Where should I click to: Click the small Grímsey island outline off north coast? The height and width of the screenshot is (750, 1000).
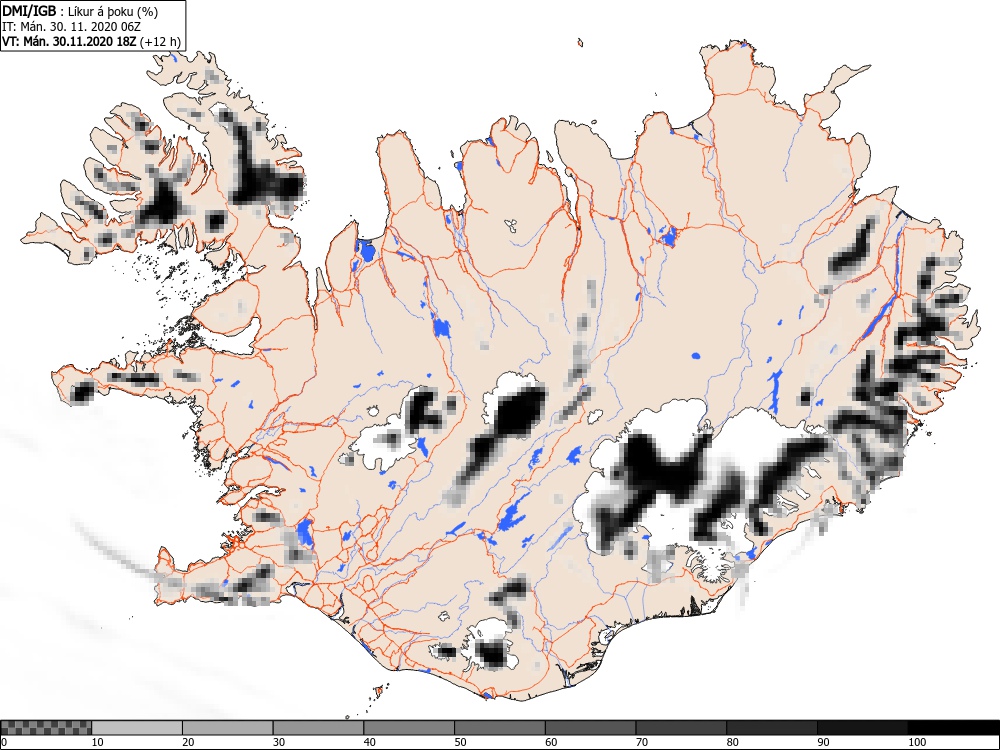click(580, 43)
